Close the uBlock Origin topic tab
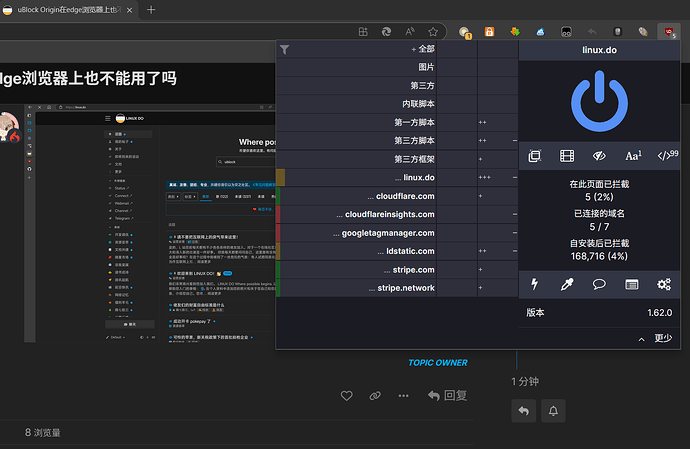 (x=129, y=10)
